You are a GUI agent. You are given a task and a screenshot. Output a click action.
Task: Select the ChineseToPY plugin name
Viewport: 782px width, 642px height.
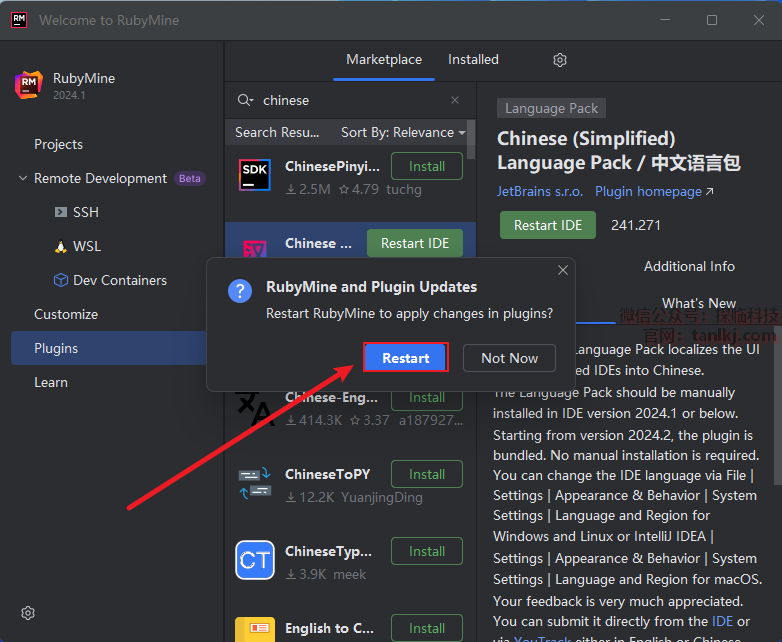tap(327, 474)
